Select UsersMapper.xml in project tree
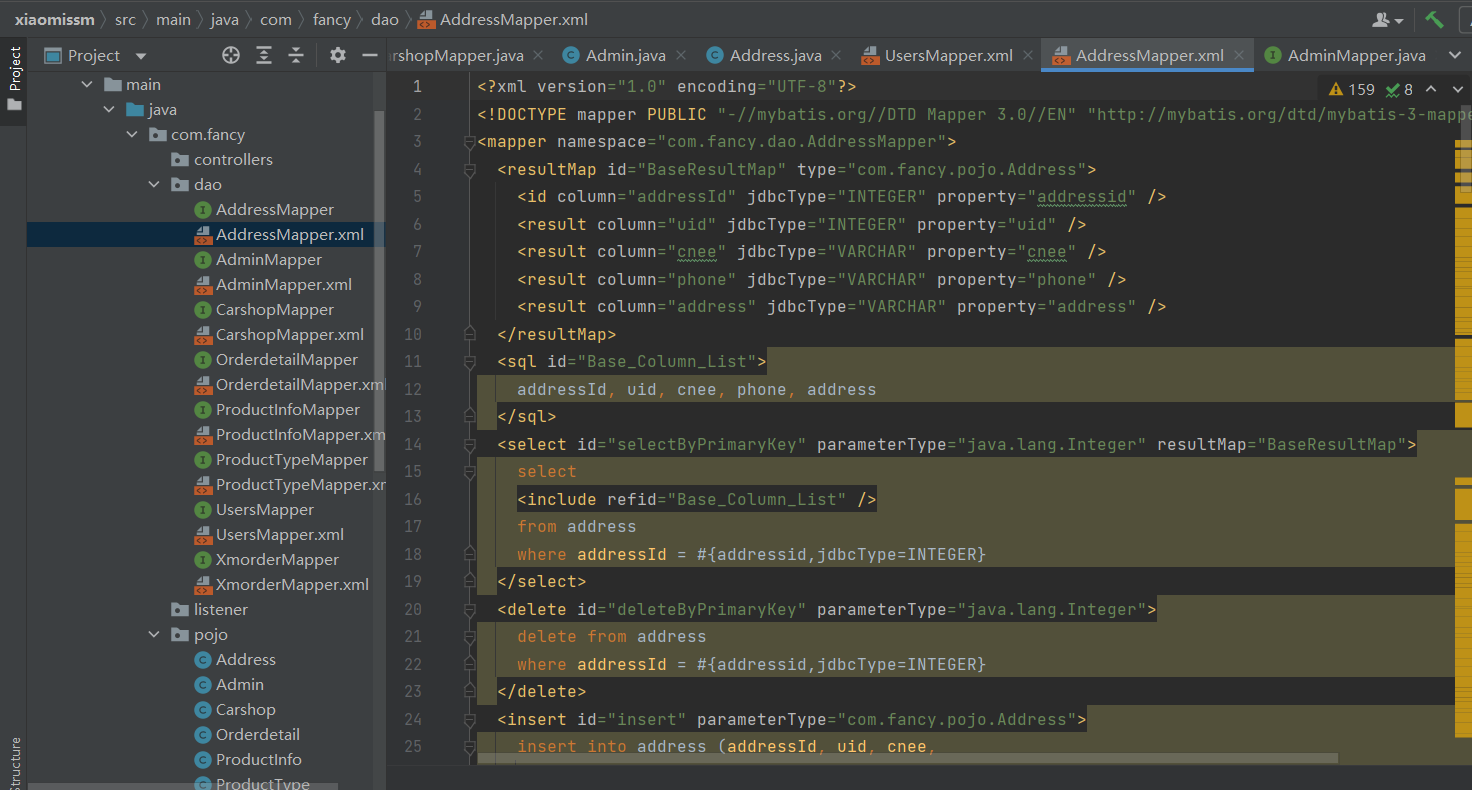The image size is (1472, 790). click(280, 535)
